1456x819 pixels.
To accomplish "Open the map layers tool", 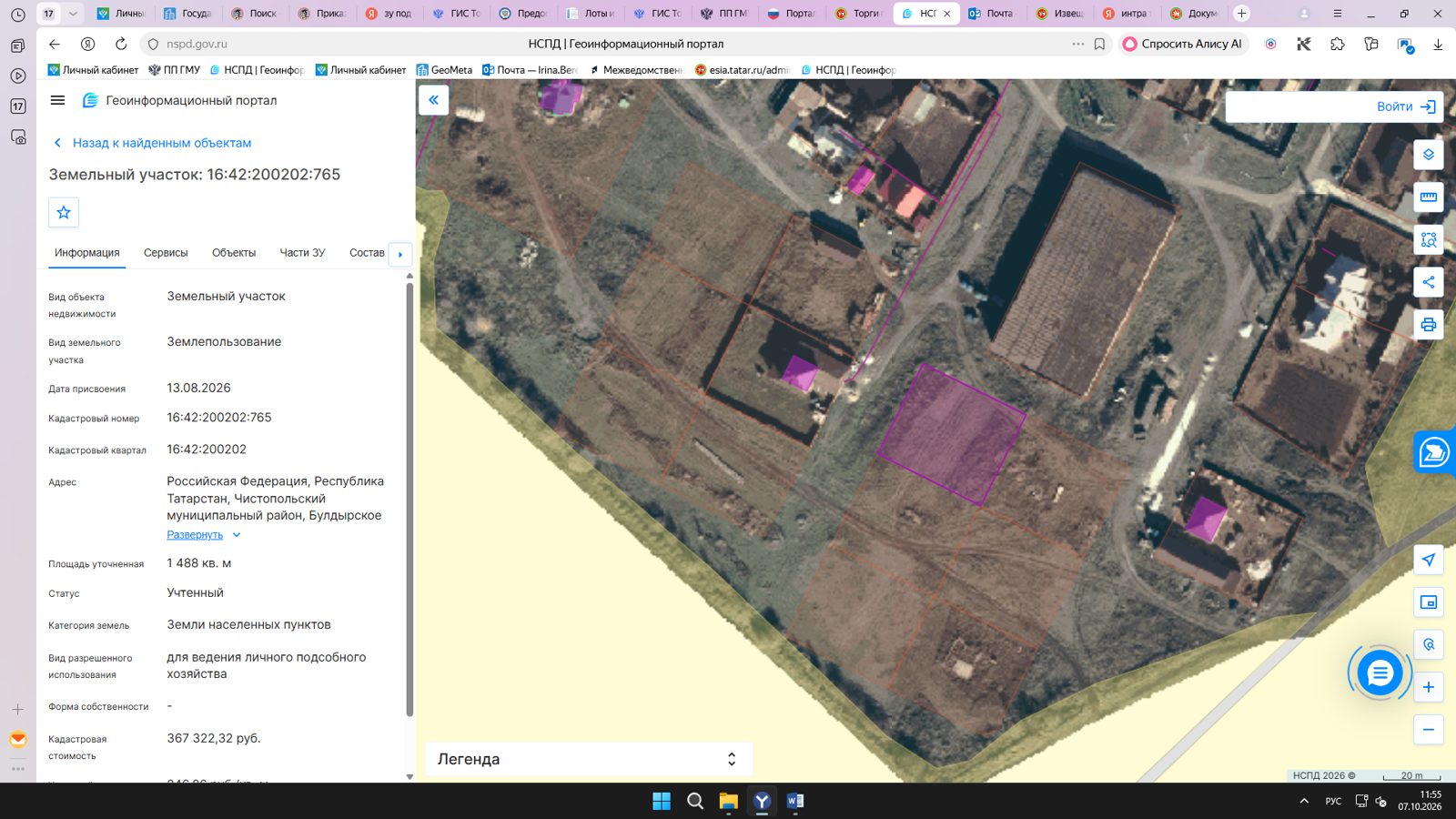I will (x=1429, y=155).
